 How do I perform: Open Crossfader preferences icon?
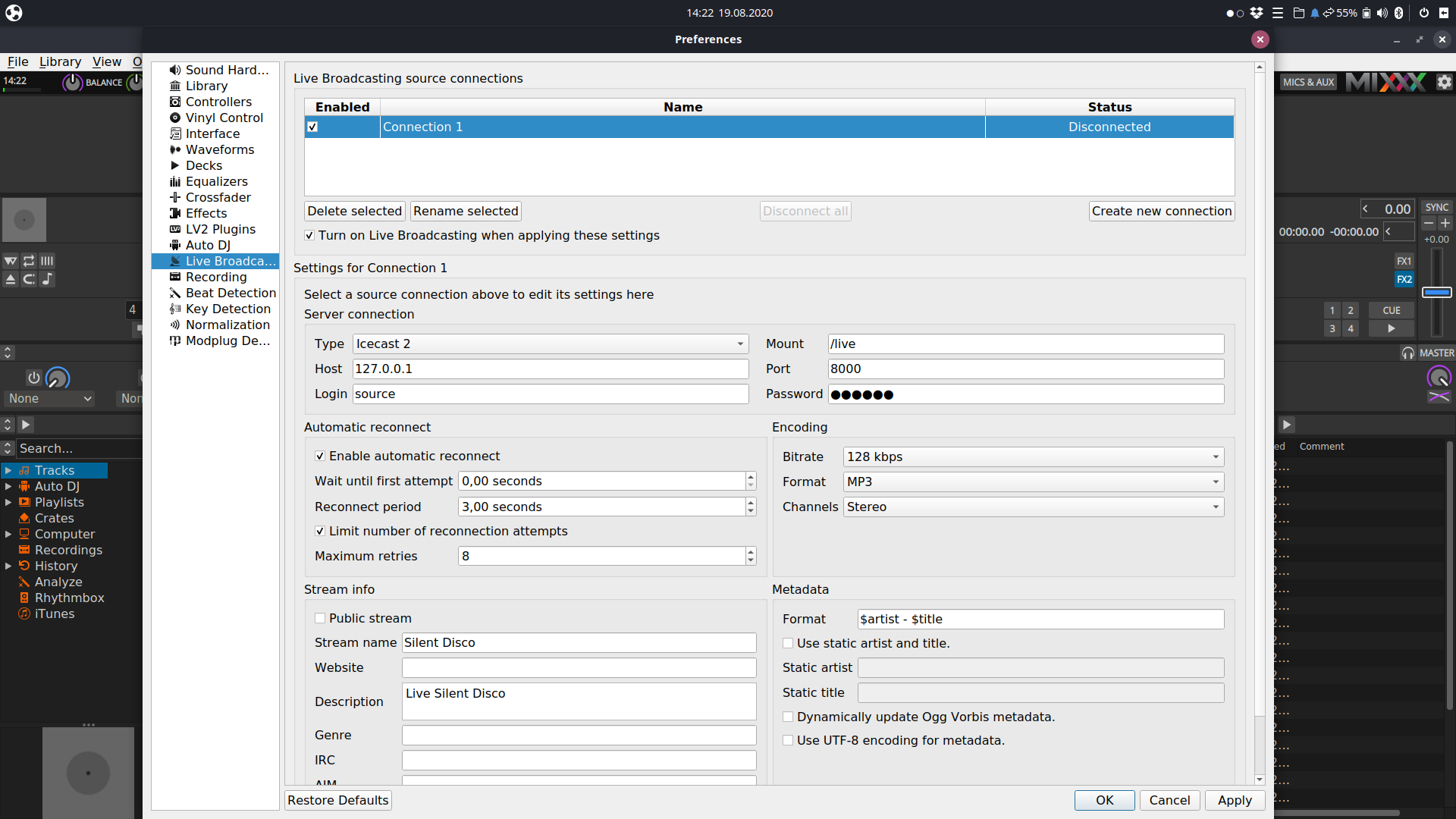[175, 197]
